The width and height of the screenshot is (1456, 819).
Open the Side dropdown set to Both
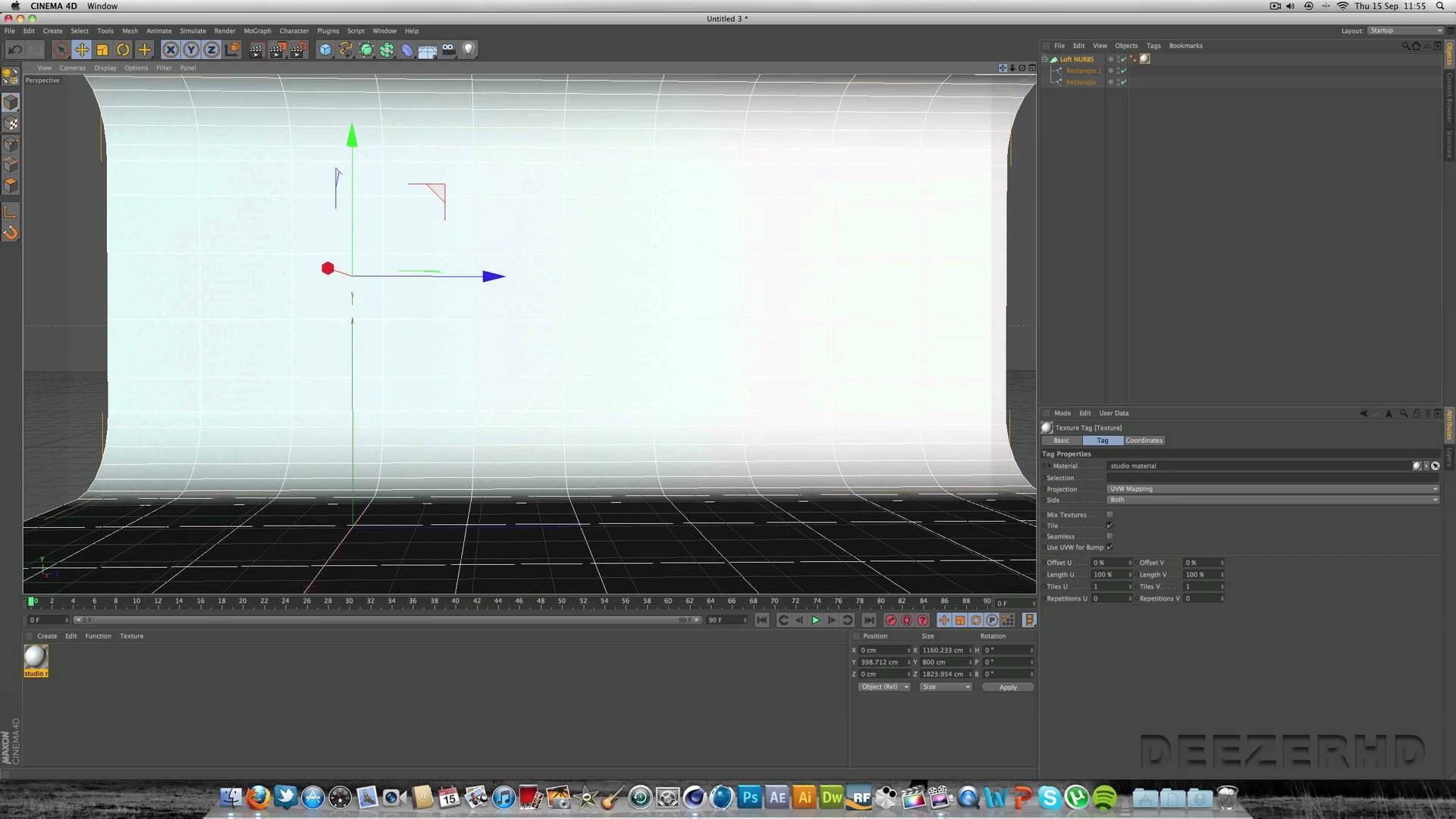coord(1272,500)
